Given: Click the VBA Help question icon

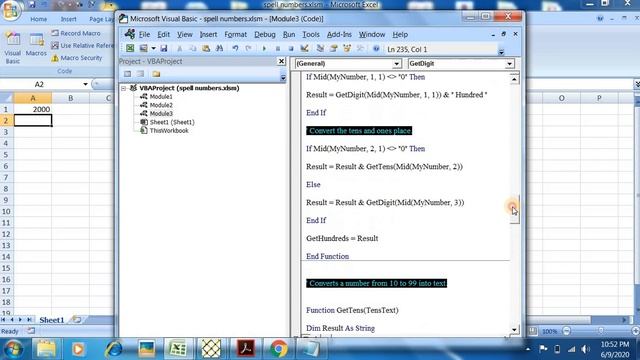Looking at the screenshot, I should point(376,49).
